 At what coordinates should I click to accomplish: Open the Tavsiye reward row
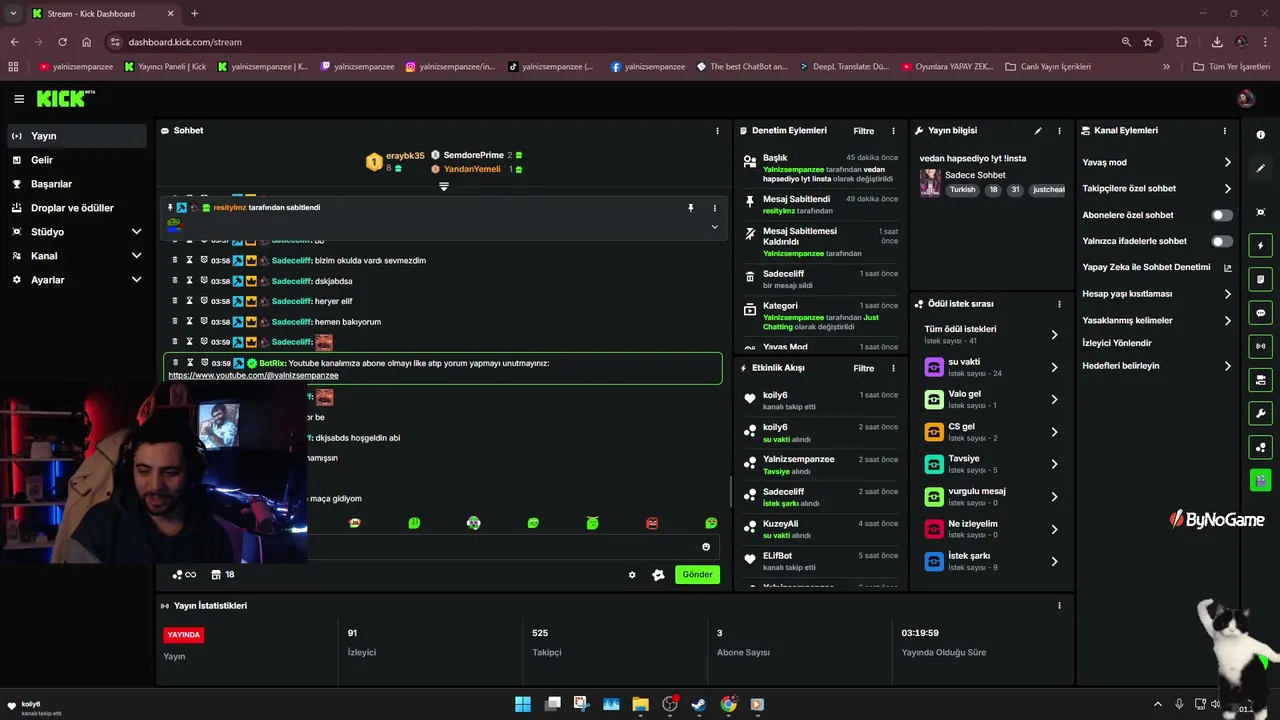(991, 464)
